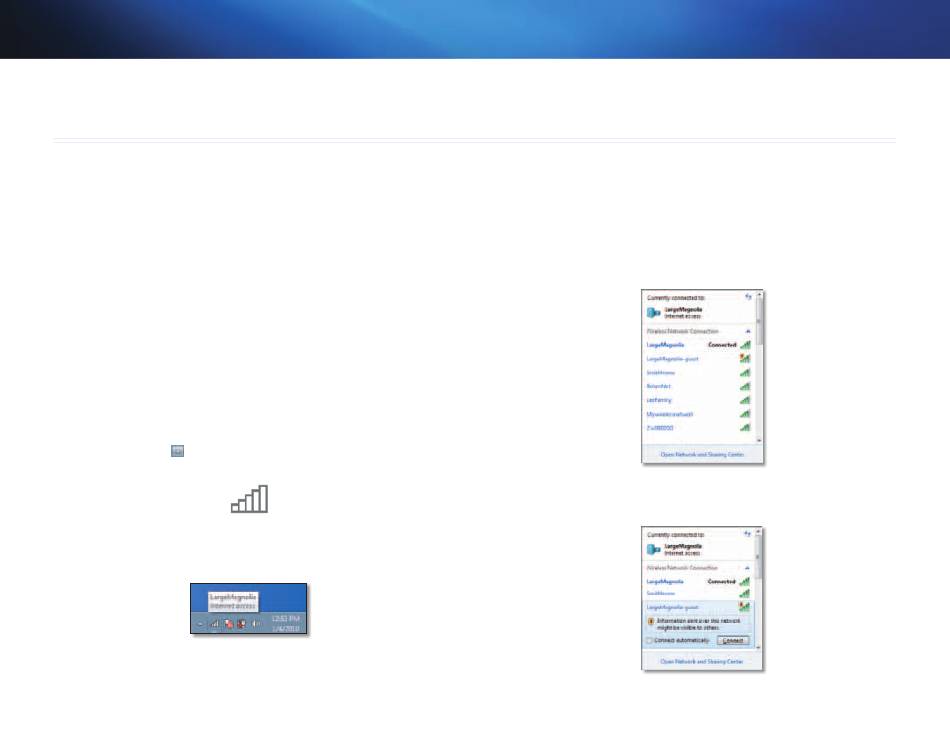Click the large wireless signal bars icon
The width and height of the screenshot is (950, 734).
click(249, 499)
